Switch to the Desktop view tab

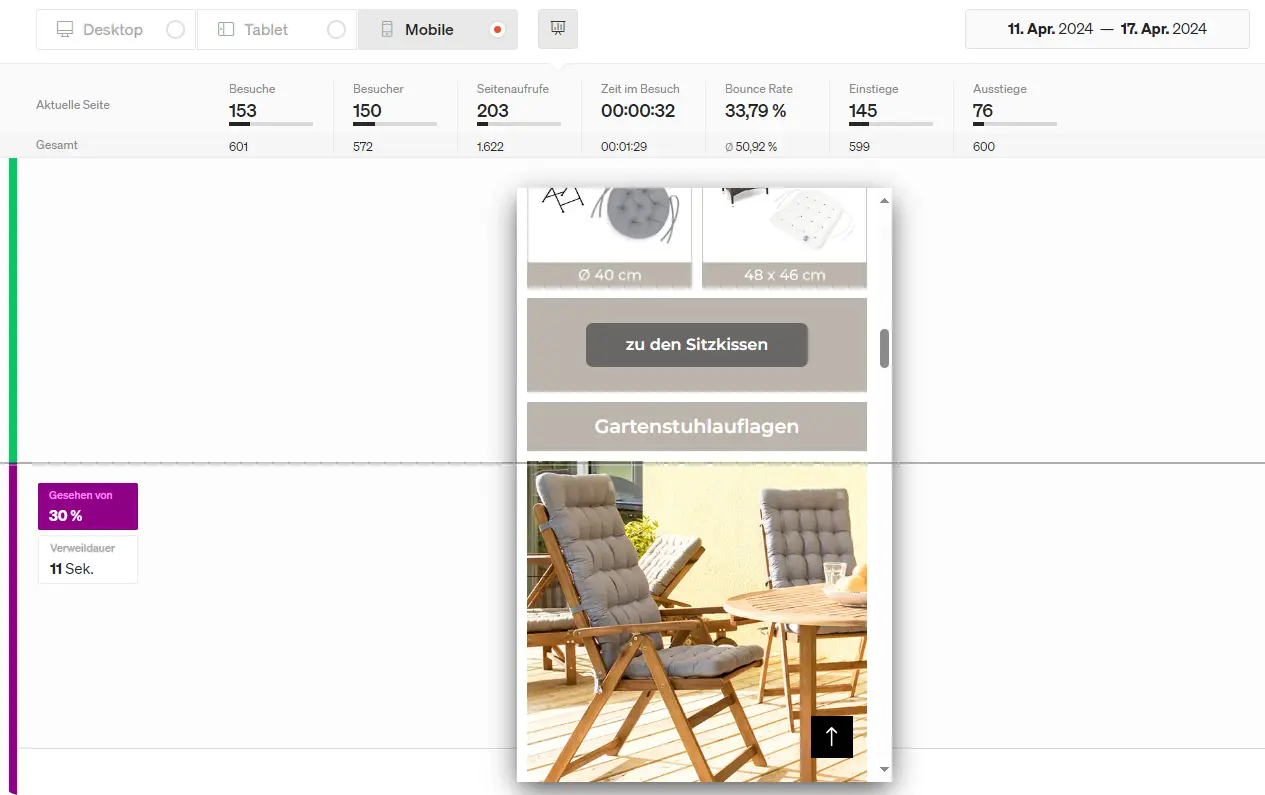pos(112,30)
